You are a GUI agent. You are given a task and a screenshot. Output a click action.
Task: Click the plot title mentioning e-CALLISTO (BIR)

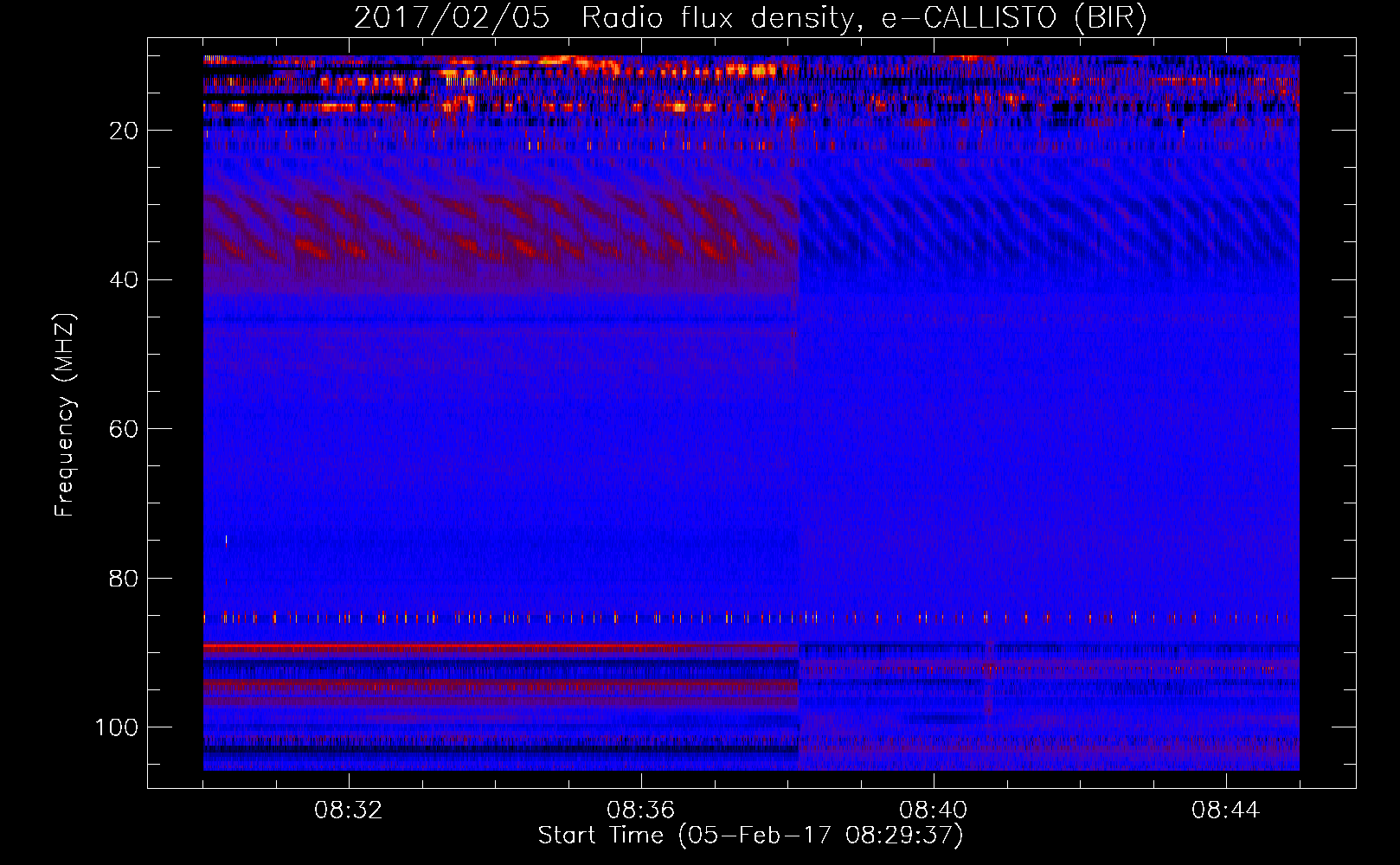750,18
